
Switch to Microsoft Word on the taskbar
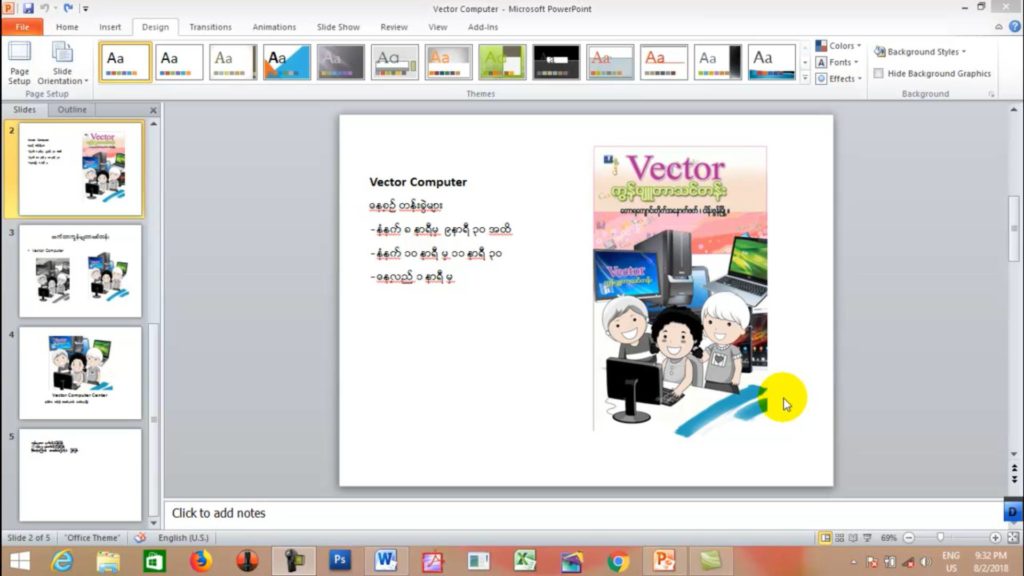tap(385, 561)
